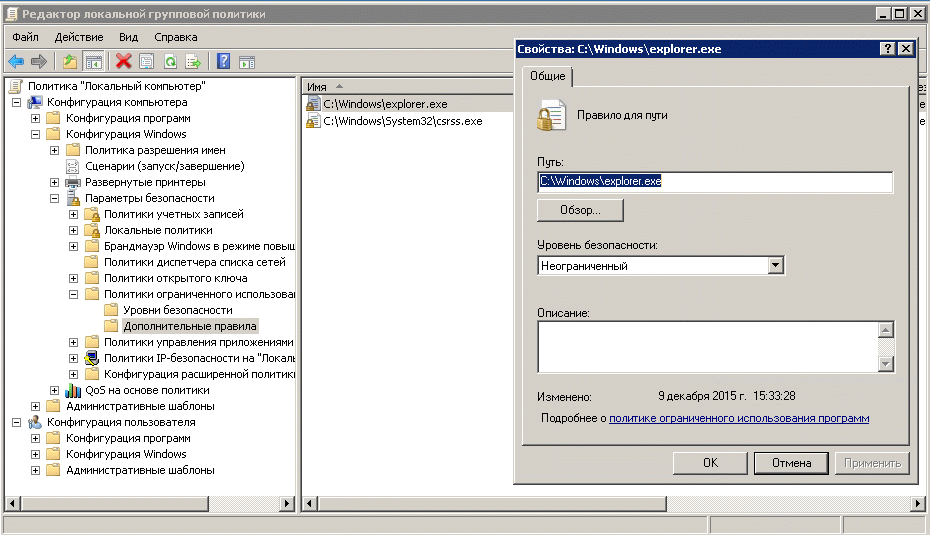Collapse the 'Конфигурация компьютера' node
Image resolution: width=930 pixels, height=535 pixels.
coord(17,102)
